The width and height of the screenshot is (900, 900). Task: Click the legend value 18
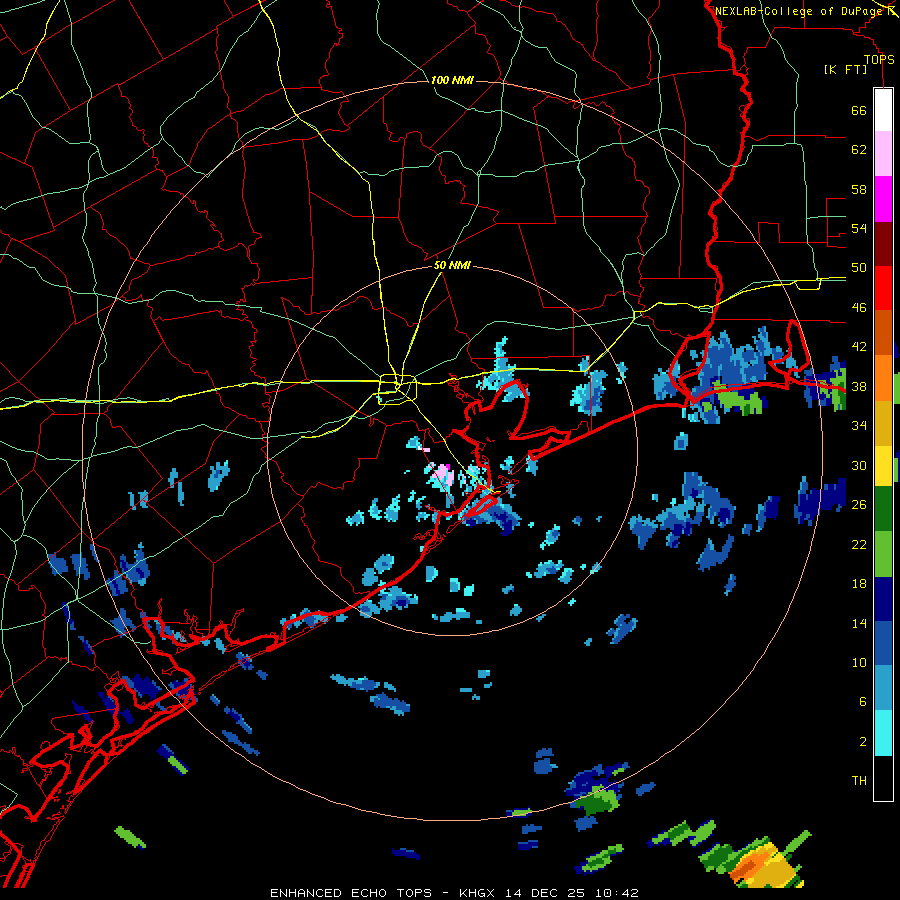[859, 584]
